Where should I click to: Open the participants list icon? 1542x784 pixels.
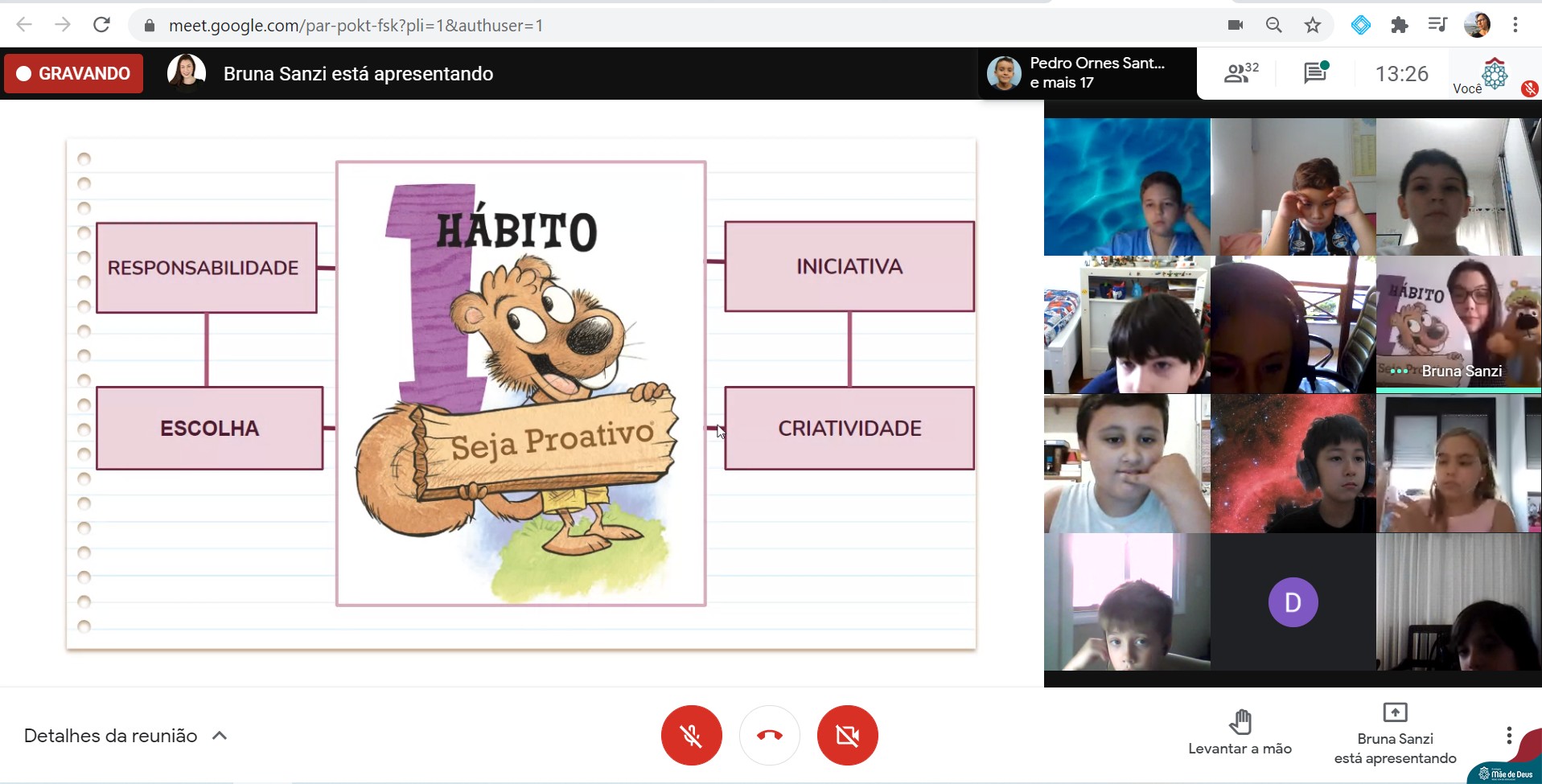1240,73
